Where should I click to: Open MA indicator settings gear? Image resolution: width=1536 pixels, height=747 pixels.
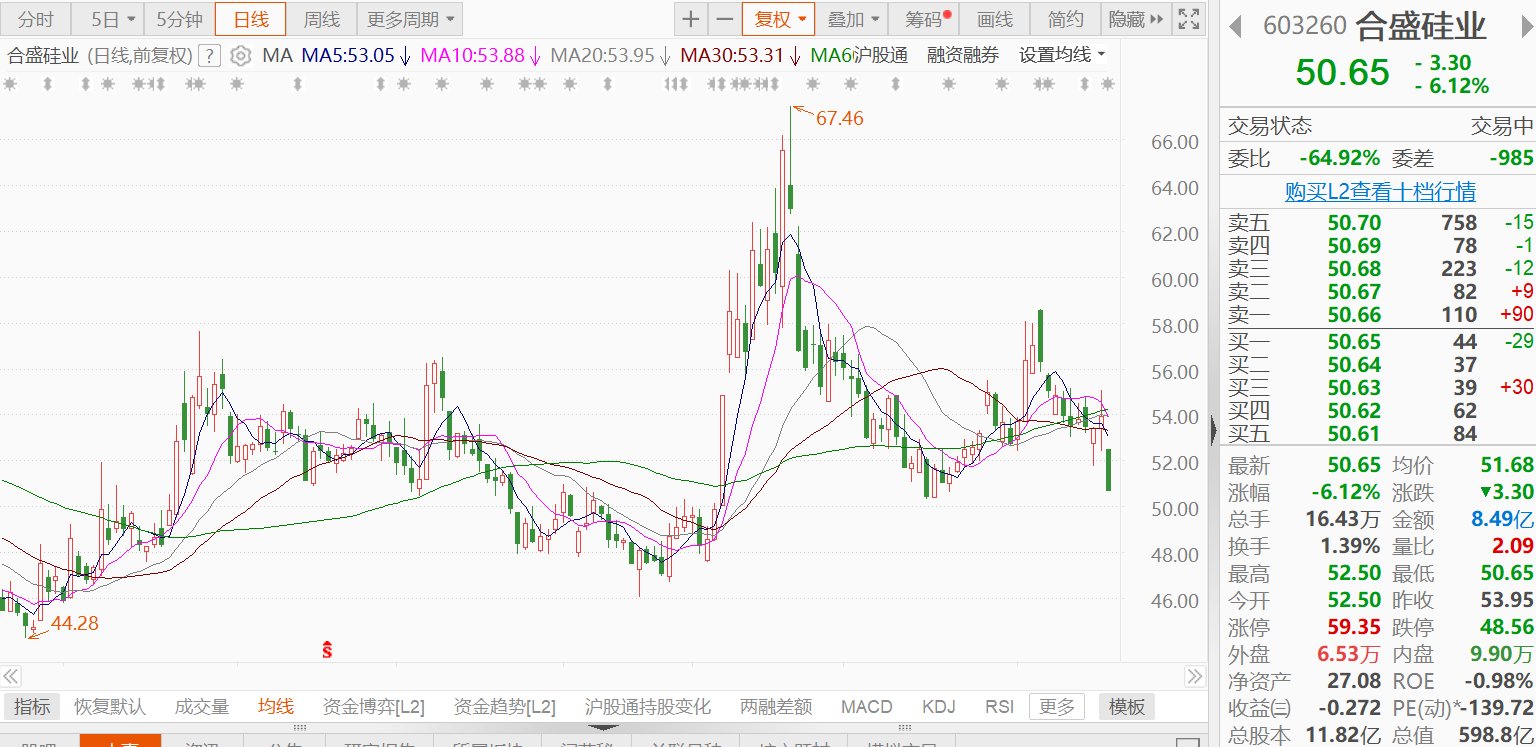click(240, 56)
